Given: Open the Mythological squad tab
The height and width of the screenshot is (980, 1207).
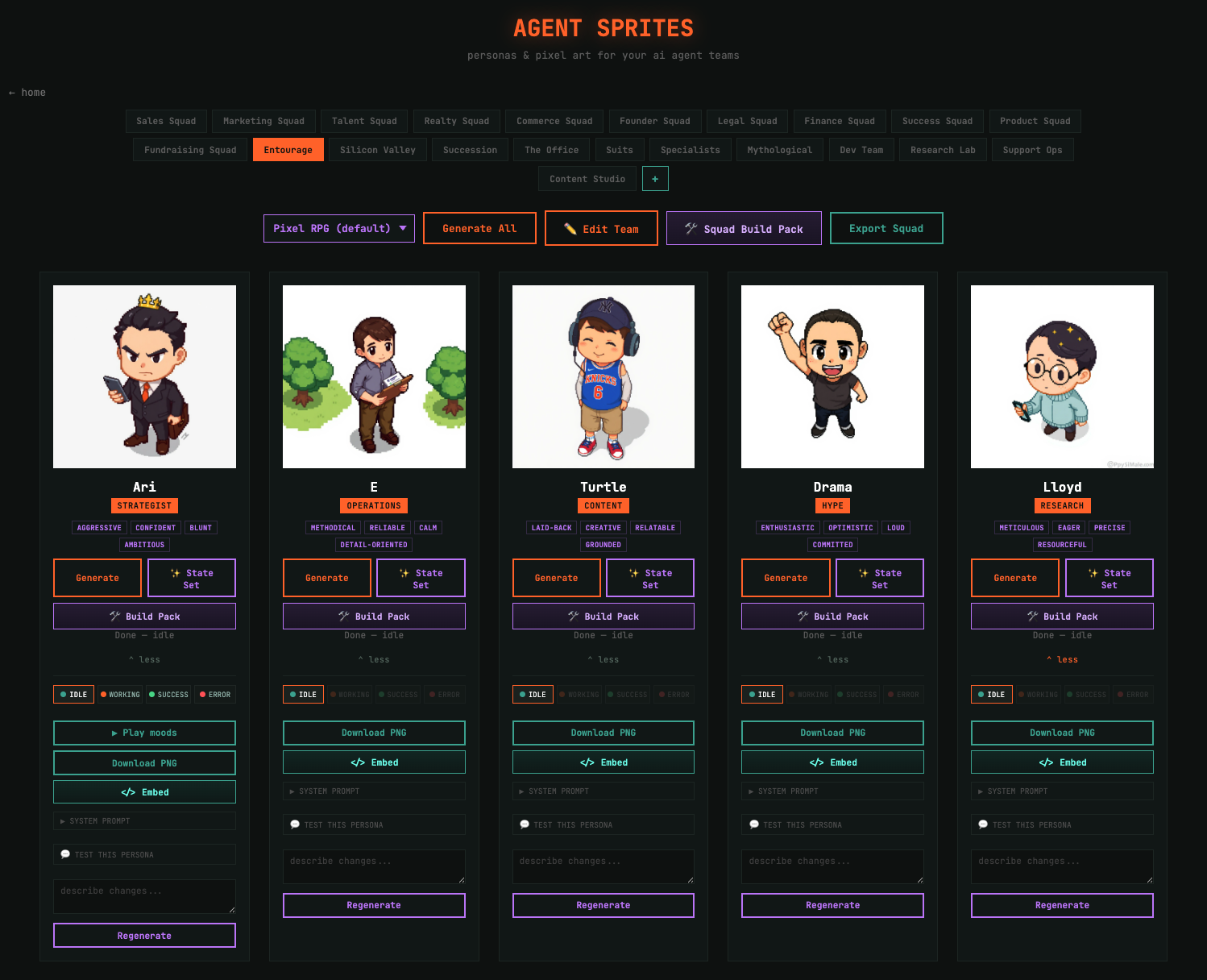Looking at the screenshot, I should (x=780, y=150).
